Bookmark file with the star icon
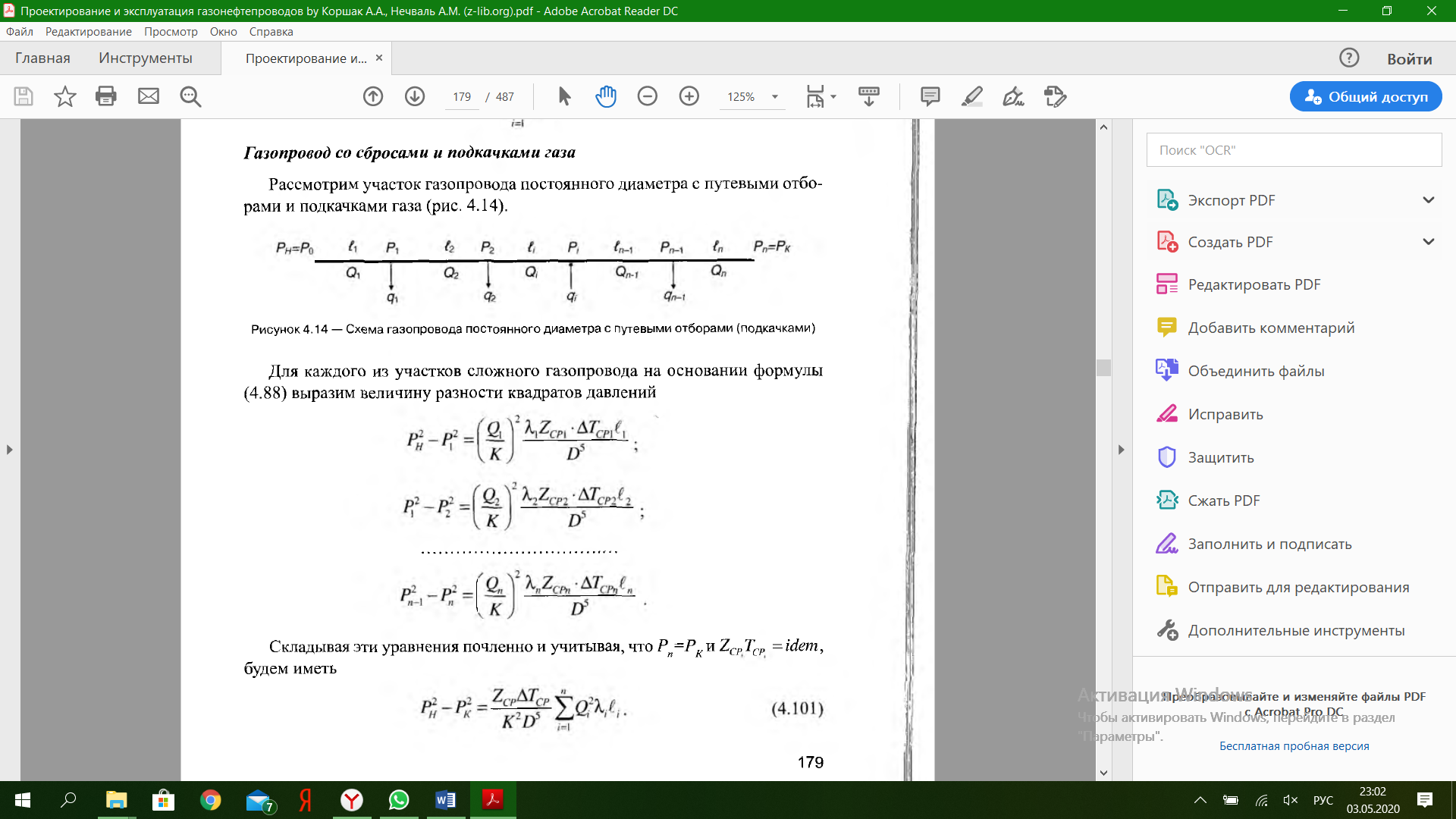 tap(65, 96)
